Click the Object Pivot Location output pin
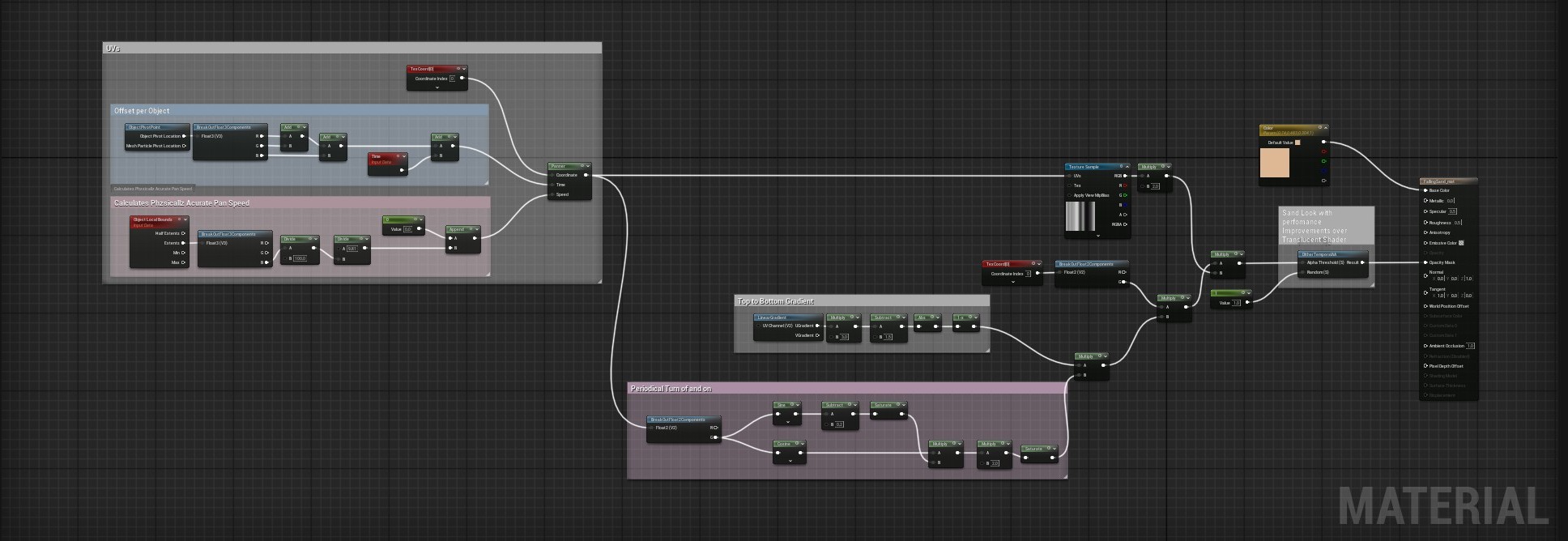 tap(185, 136)
